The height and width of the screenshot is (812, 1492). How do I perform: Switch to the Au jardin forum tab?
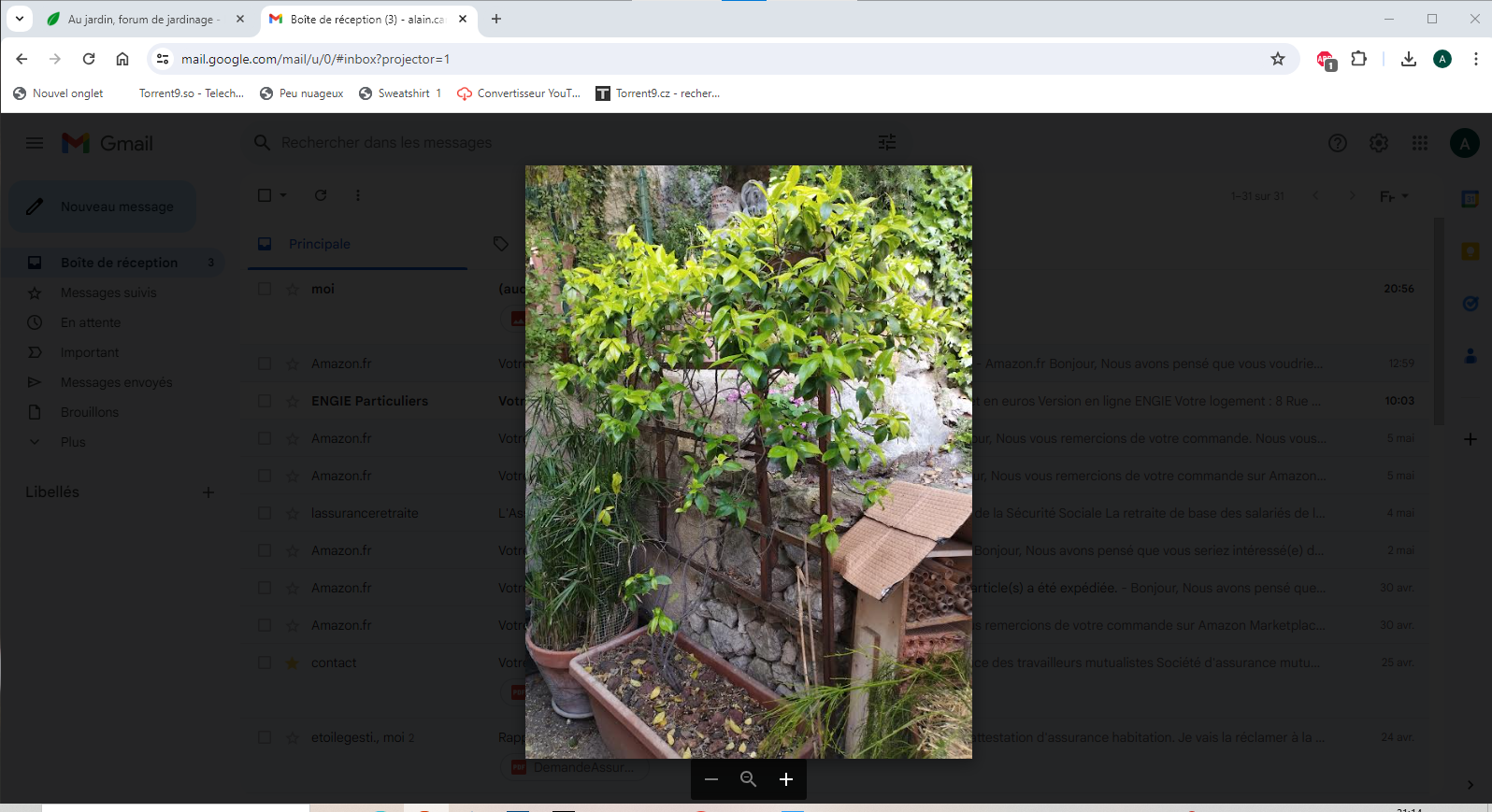coord(140,19)
